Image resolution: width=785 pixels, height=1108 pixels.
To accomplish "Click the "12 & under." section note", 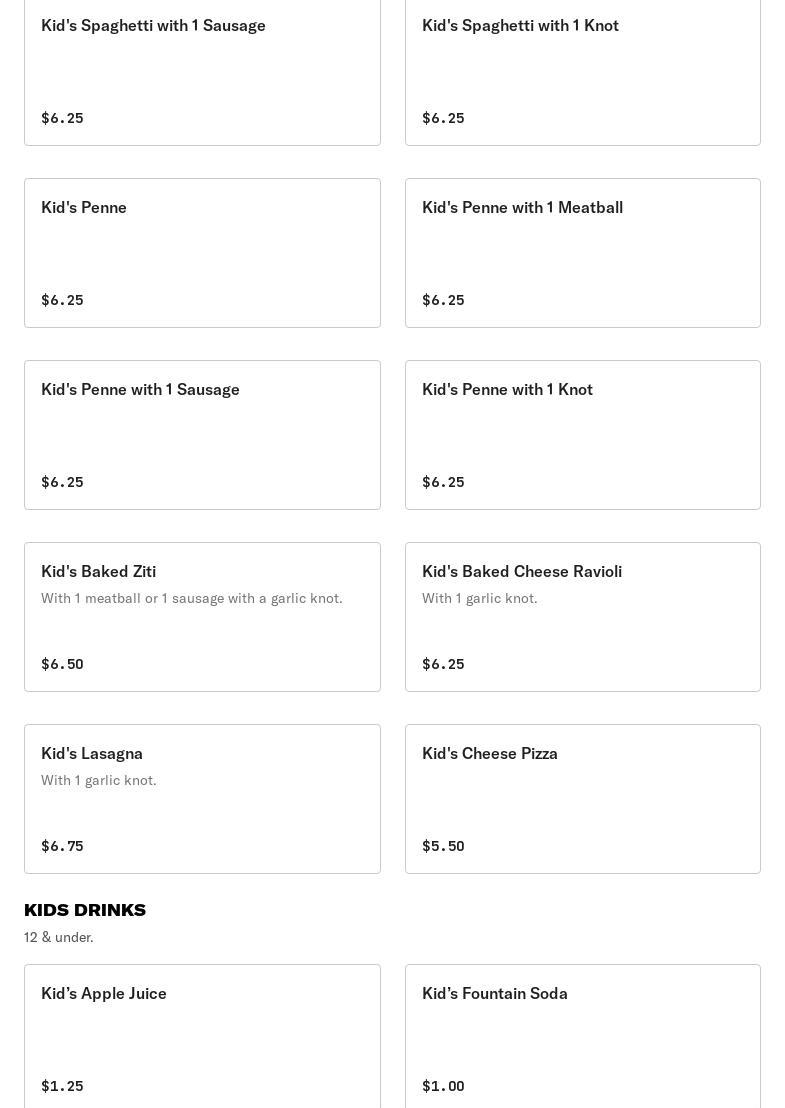I will [x=59, y=937].
